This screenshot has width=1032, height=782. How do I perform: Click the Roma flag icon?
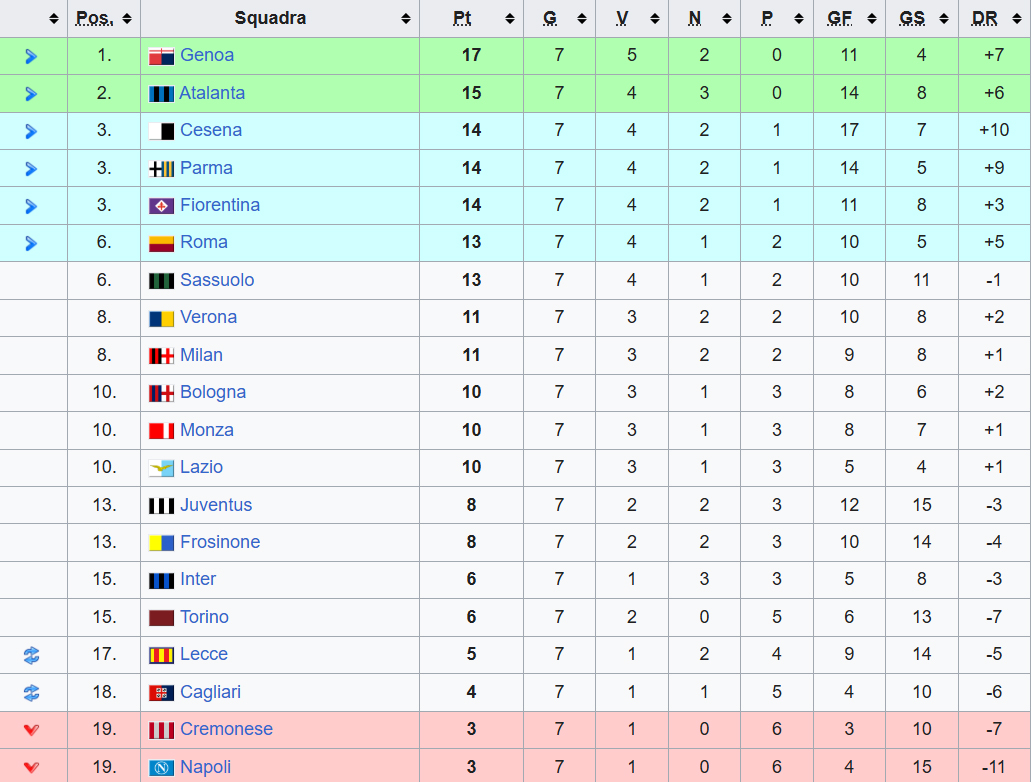coord(161,243)
